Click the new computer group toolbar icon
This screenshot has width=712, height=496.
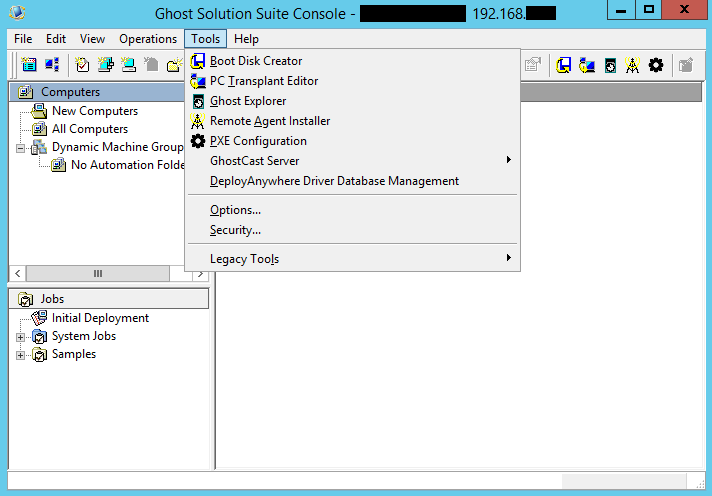point(105,65)
